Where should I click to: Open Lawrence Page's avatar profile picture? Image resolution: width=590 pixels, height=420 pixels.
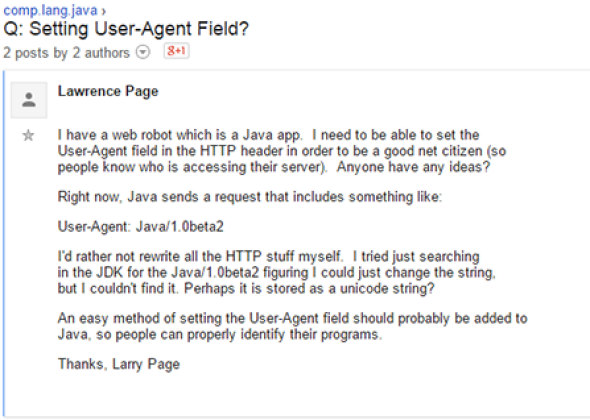point(29,100)
